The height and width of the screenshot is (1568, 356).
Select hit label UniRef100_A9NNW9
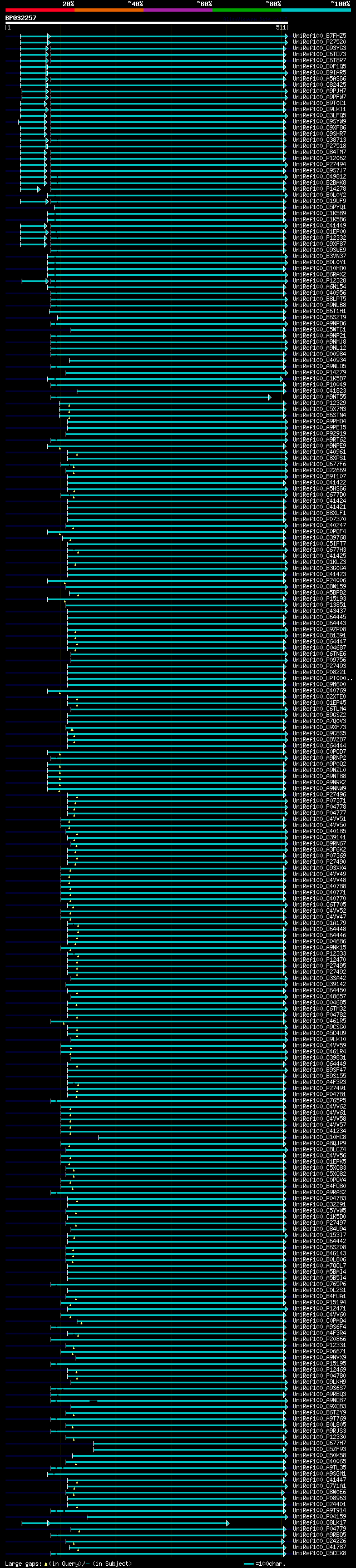319,788
